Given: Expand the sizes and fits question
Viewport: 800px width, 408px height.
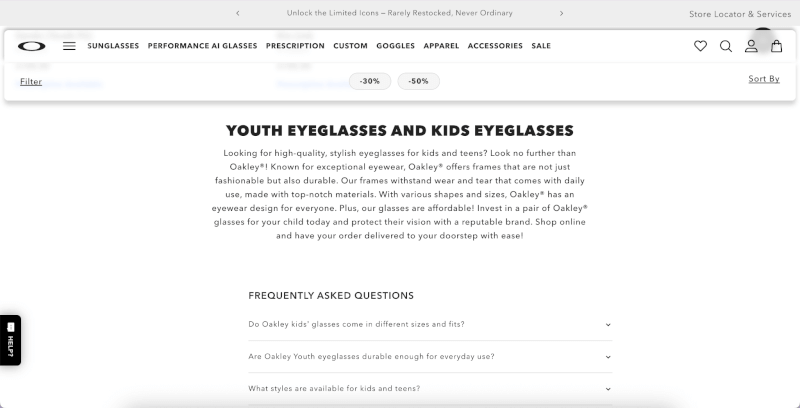Looking at the screenshot, I should pos(429,324).
